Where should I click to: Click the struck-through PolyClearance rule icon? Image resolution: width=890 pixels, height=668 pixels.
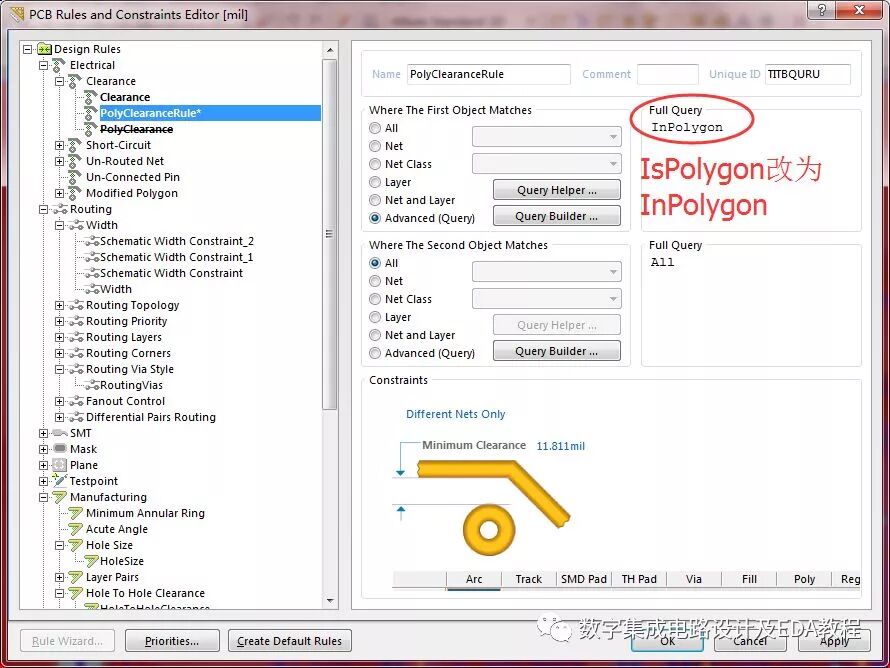point(90,129)
